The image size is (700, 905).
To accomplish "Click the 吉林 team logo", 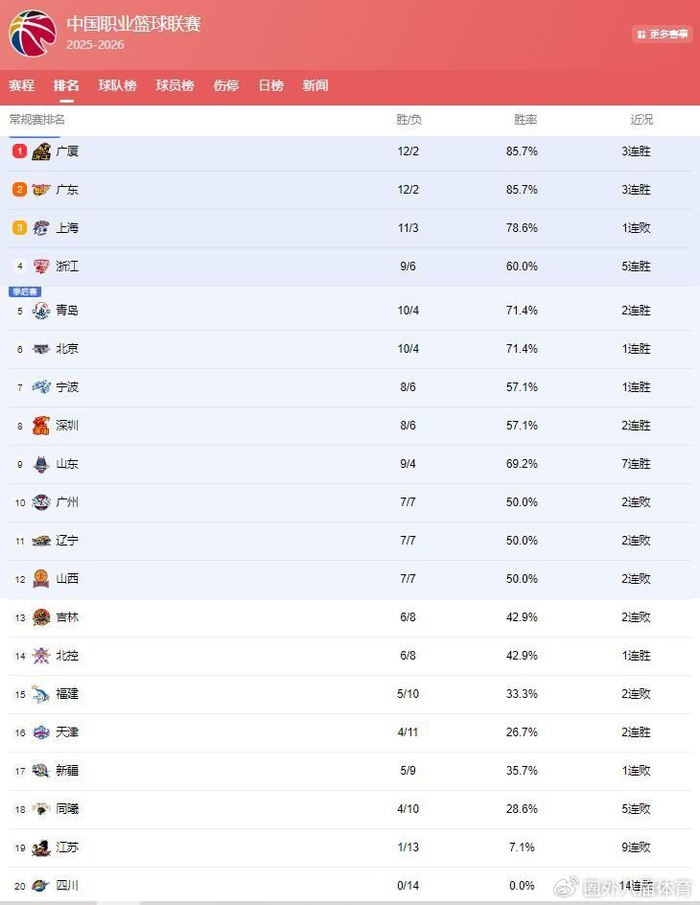I will pos(41,618).
